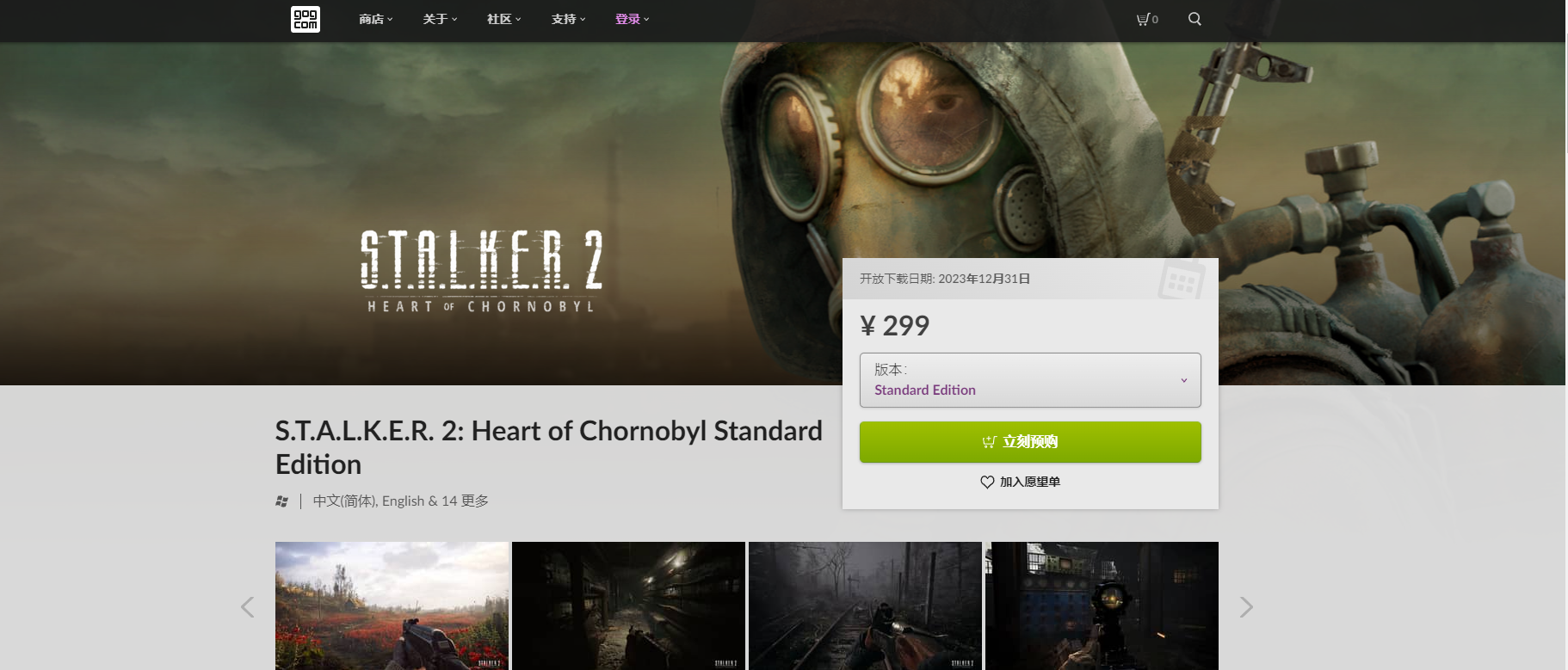Open the red poppy field screenshot
The height and width of the screenshot is (670, 1568).
(392, 605)
